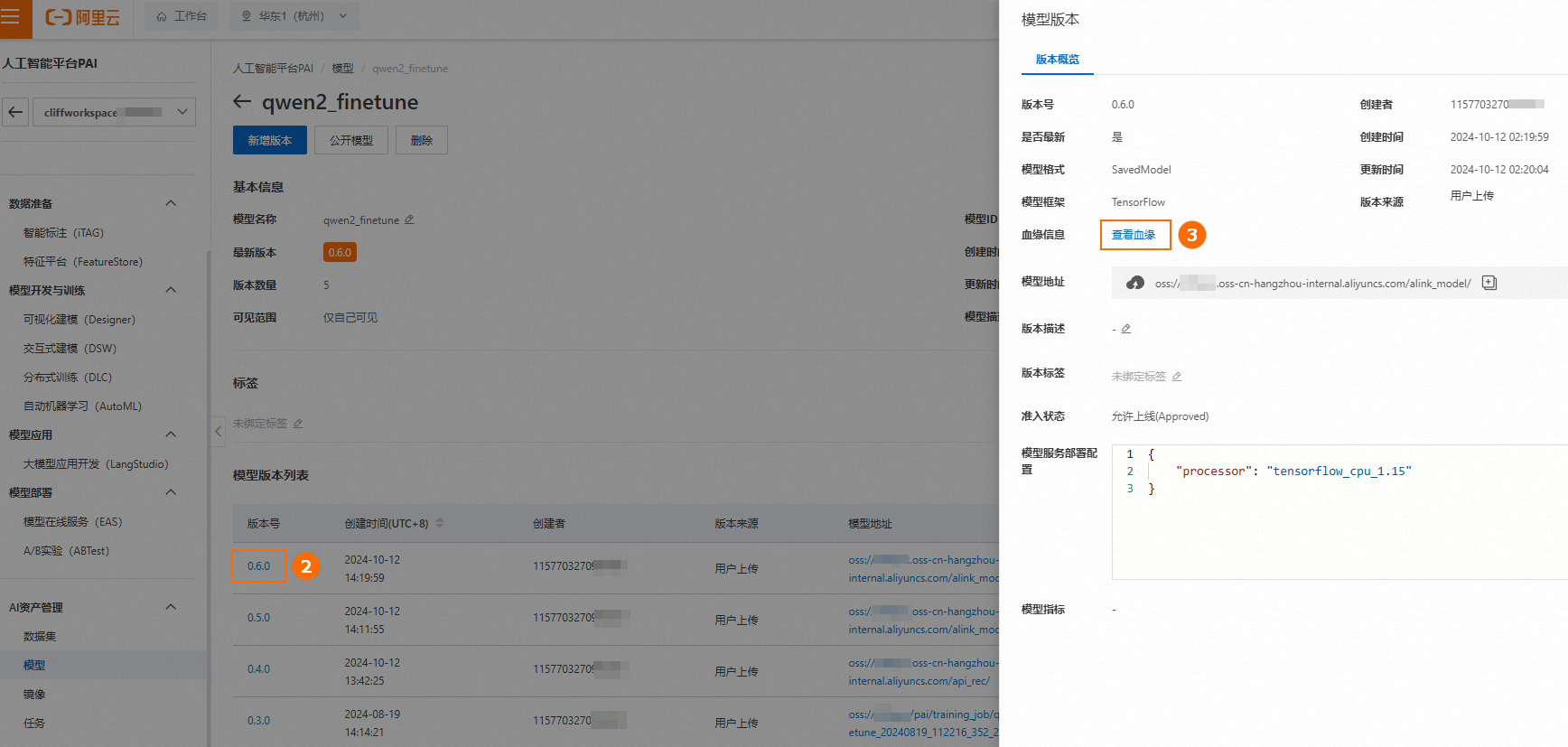This screenshot has height=747, width=1568.
Task: Collapse the AI资产管理 sidebar section
Action: pos(171,607)
